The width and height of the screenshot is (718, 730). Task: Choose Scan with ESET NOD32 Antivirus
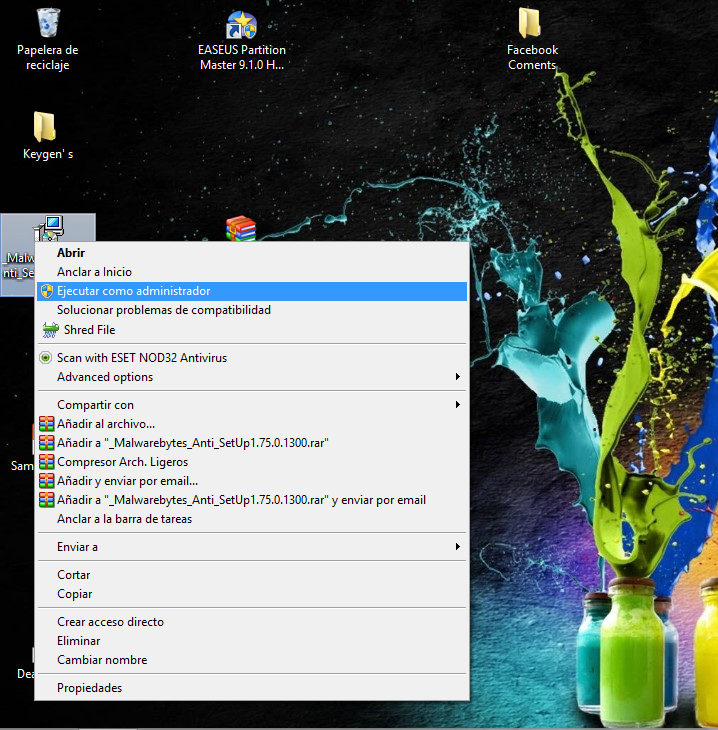[252, 358]
